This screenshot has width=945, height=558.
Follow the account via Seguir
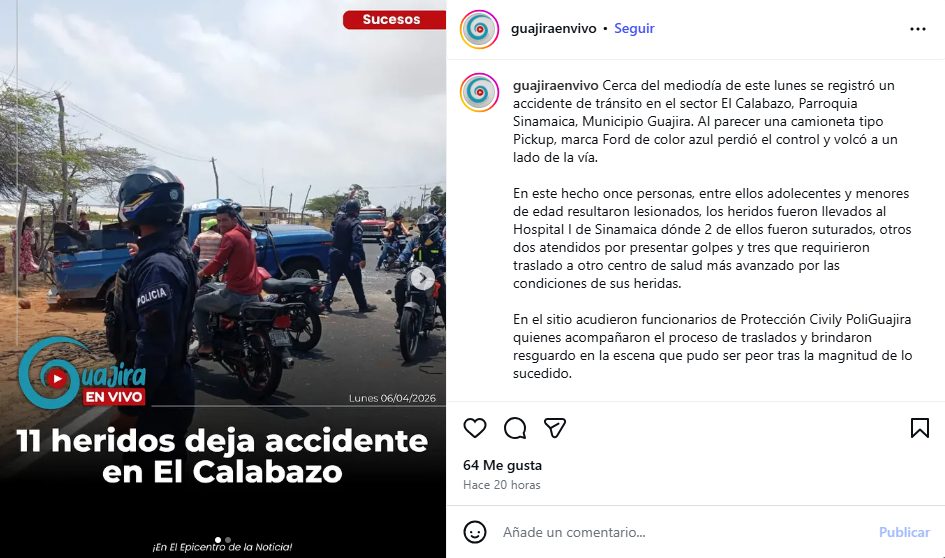(x=634, y=28)
